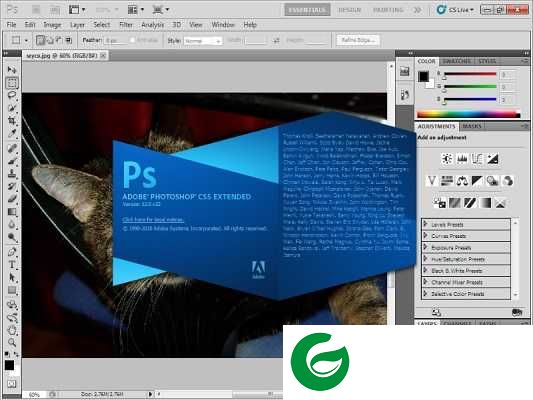Add a Brightness/Contrast adjustment
Image resolution: width=533 pixels, height=400 pixels.
pos(447,159)
